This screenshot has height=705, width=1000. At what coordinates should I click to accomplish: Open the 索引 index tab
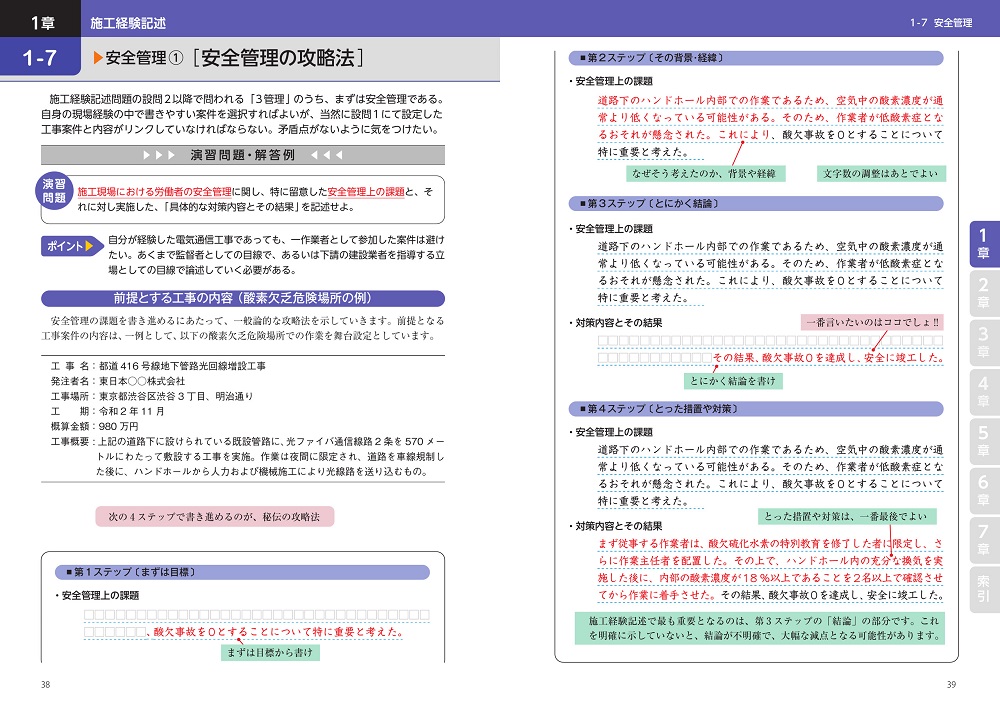coord(983,589)
